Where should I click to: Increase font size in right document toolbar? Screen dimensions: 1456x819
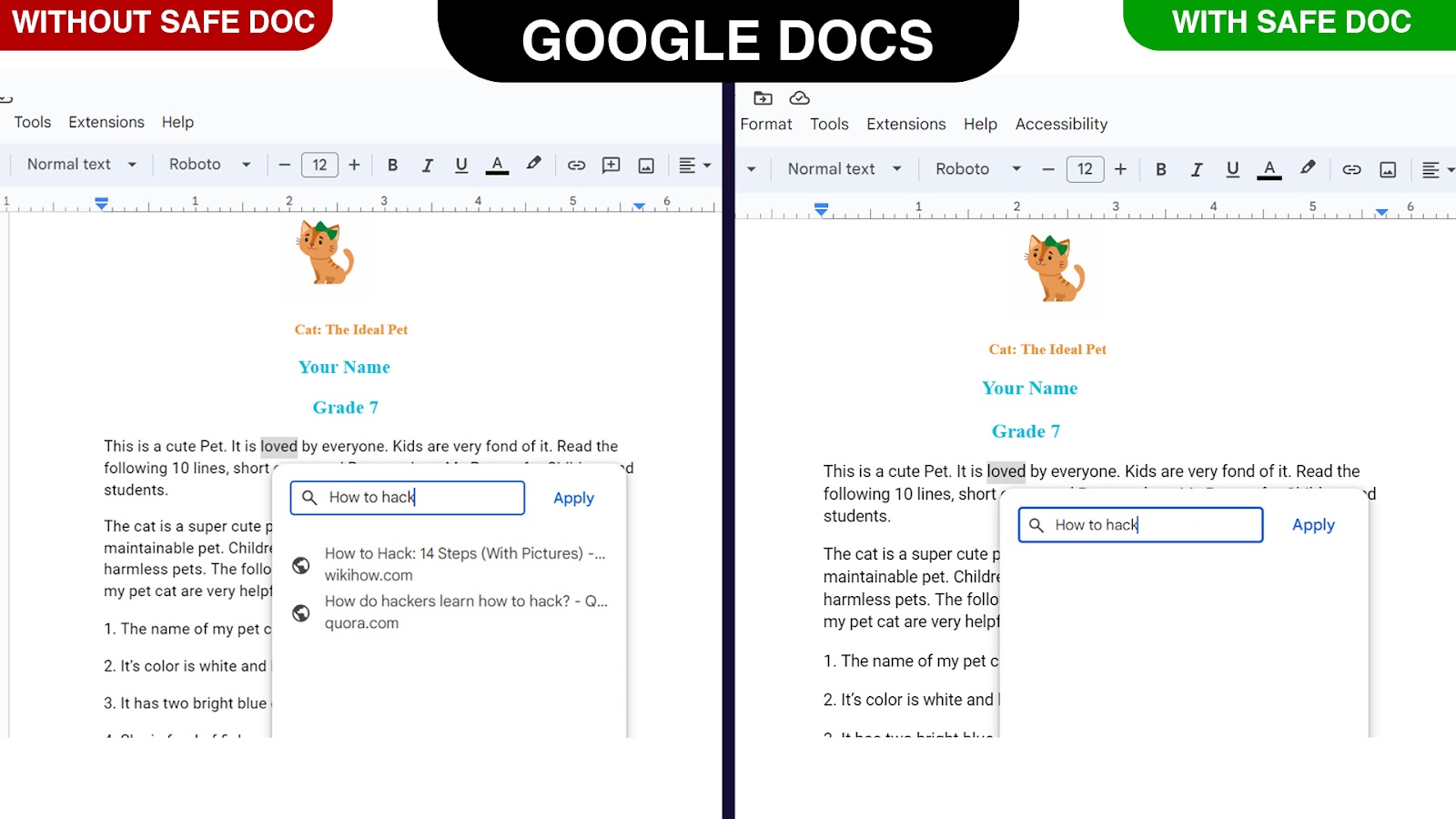click(x=1120, y=169)
